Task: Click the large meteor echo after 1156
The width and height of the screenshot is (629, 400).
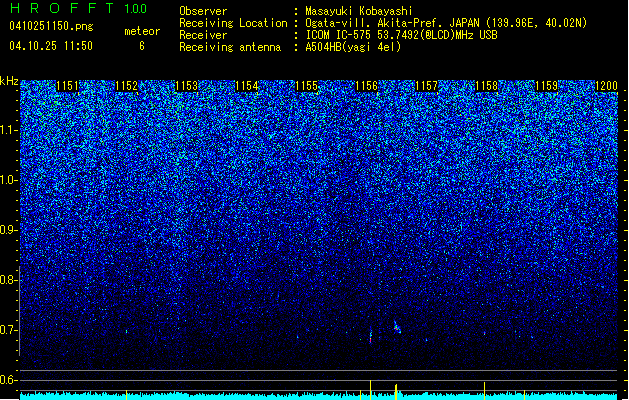Action: pyautogui.click(x=396, y=327)
